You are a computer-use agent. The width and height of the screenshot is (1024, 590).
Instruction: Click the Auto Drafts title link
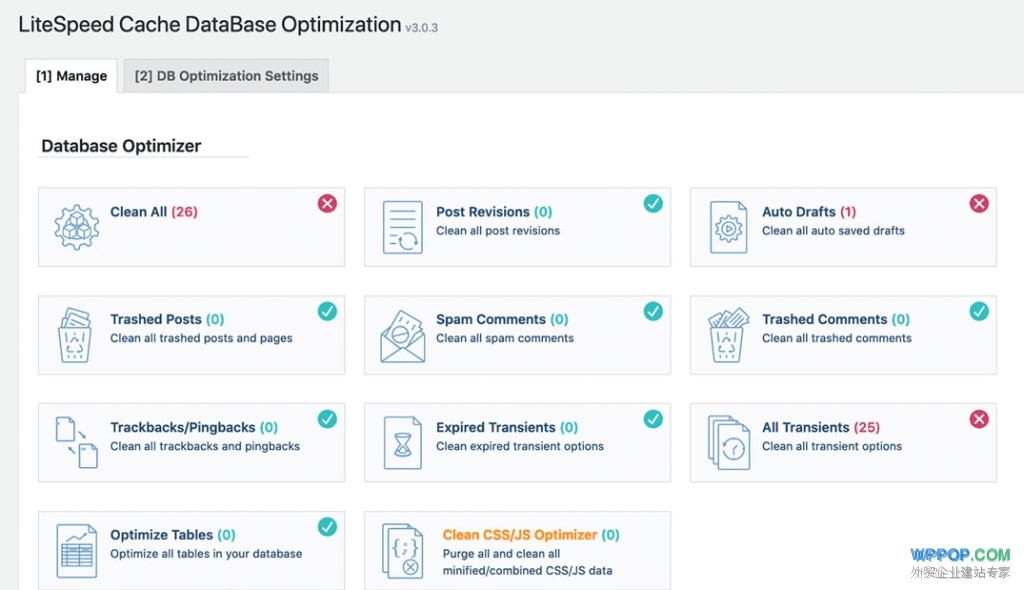pyautogui.click(x=798, y=212)
